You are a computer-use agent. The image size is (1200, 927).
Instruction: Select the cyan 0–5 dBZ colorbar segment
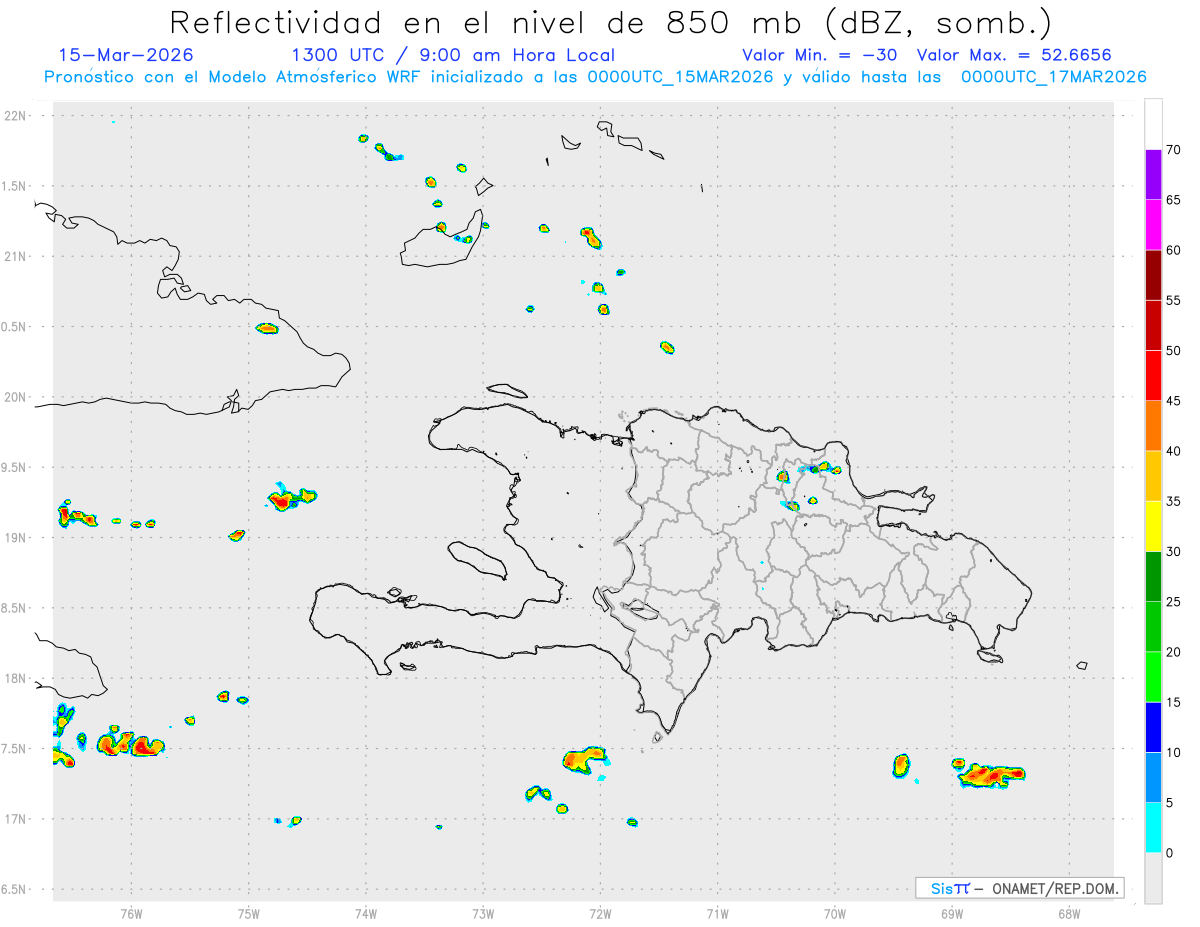coord(1153,828)
